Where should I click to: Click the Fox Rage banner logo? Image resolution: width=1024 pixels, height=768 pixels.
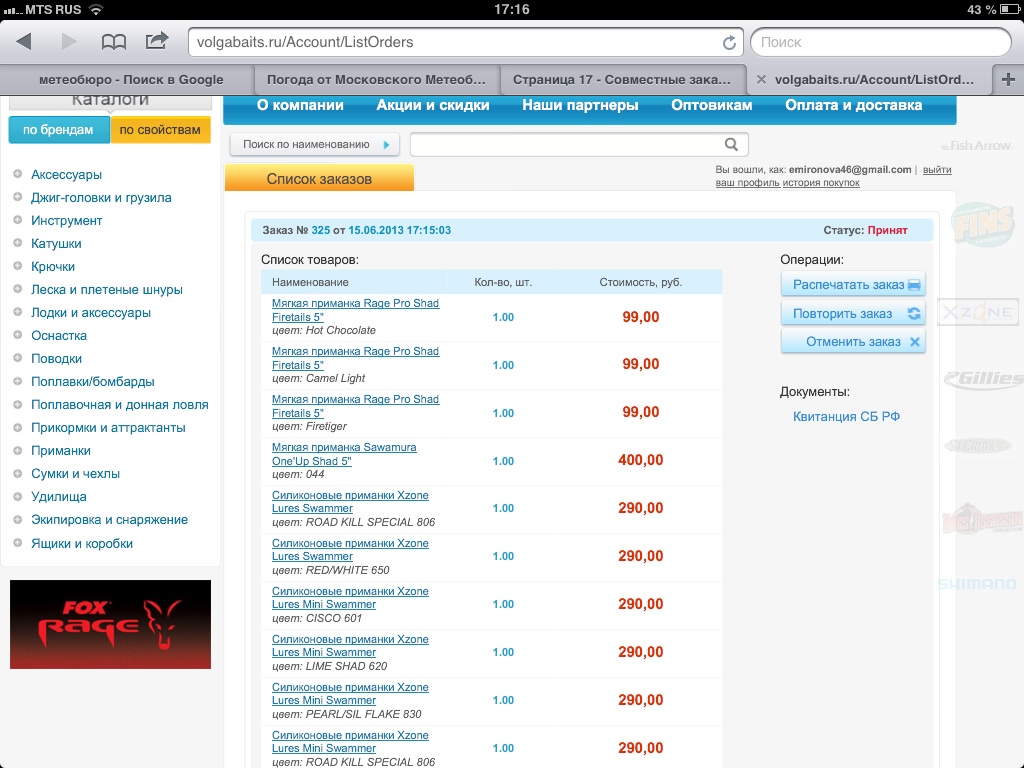pyautogui.click(x=110, y=624)
